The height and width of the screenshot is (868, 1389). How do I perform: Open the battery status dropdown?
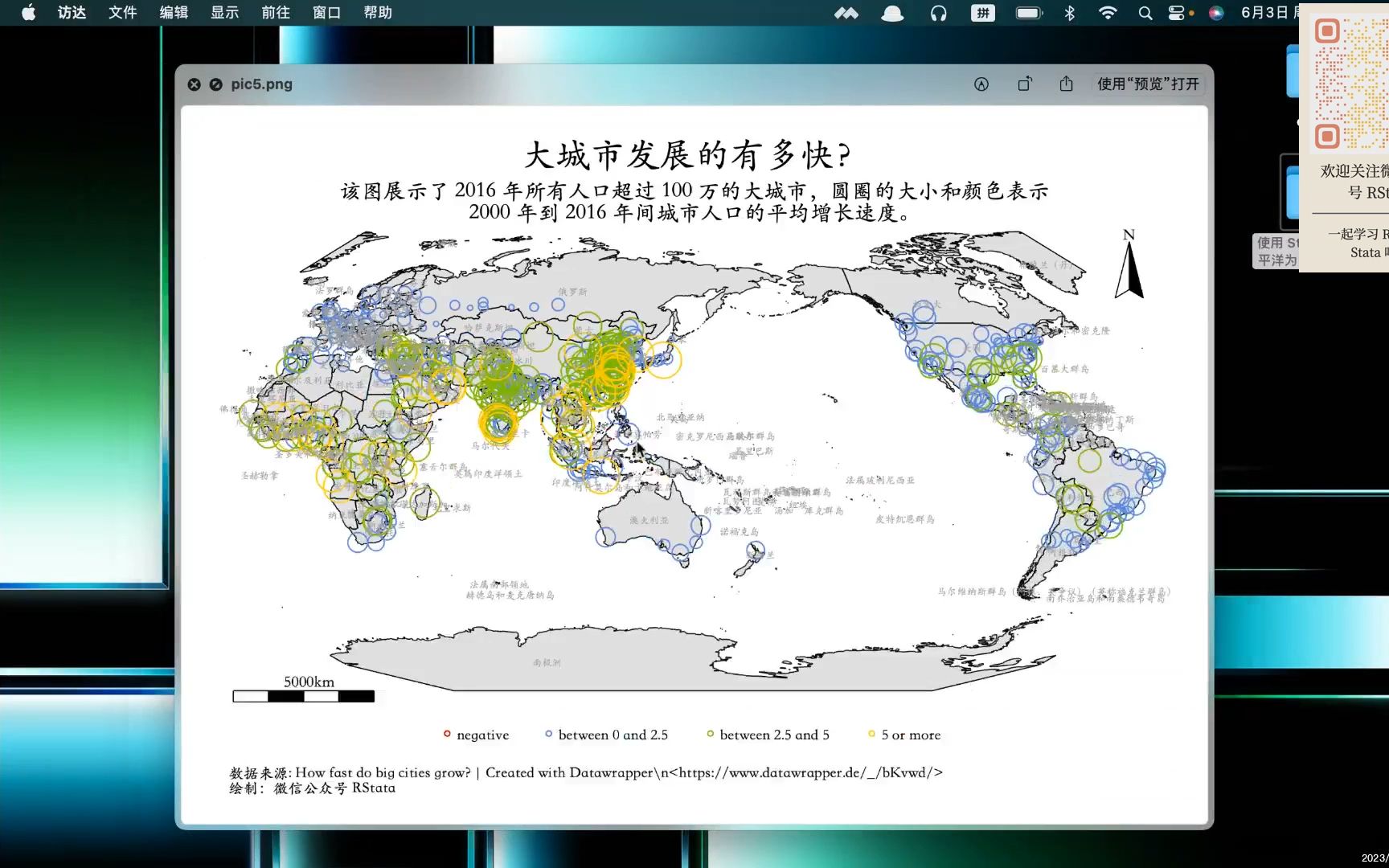click(x=1028, y=13)
